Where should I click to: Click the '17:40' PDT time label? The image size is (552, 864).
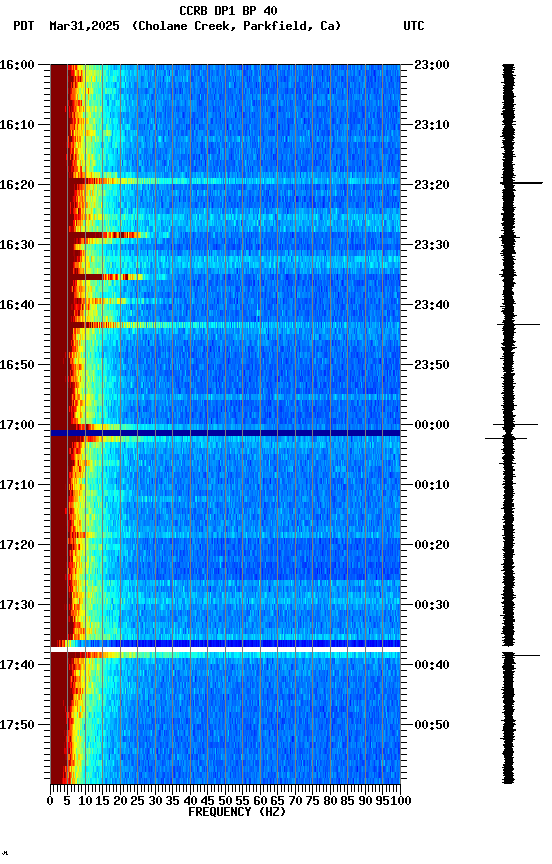[x=17, y=665]
